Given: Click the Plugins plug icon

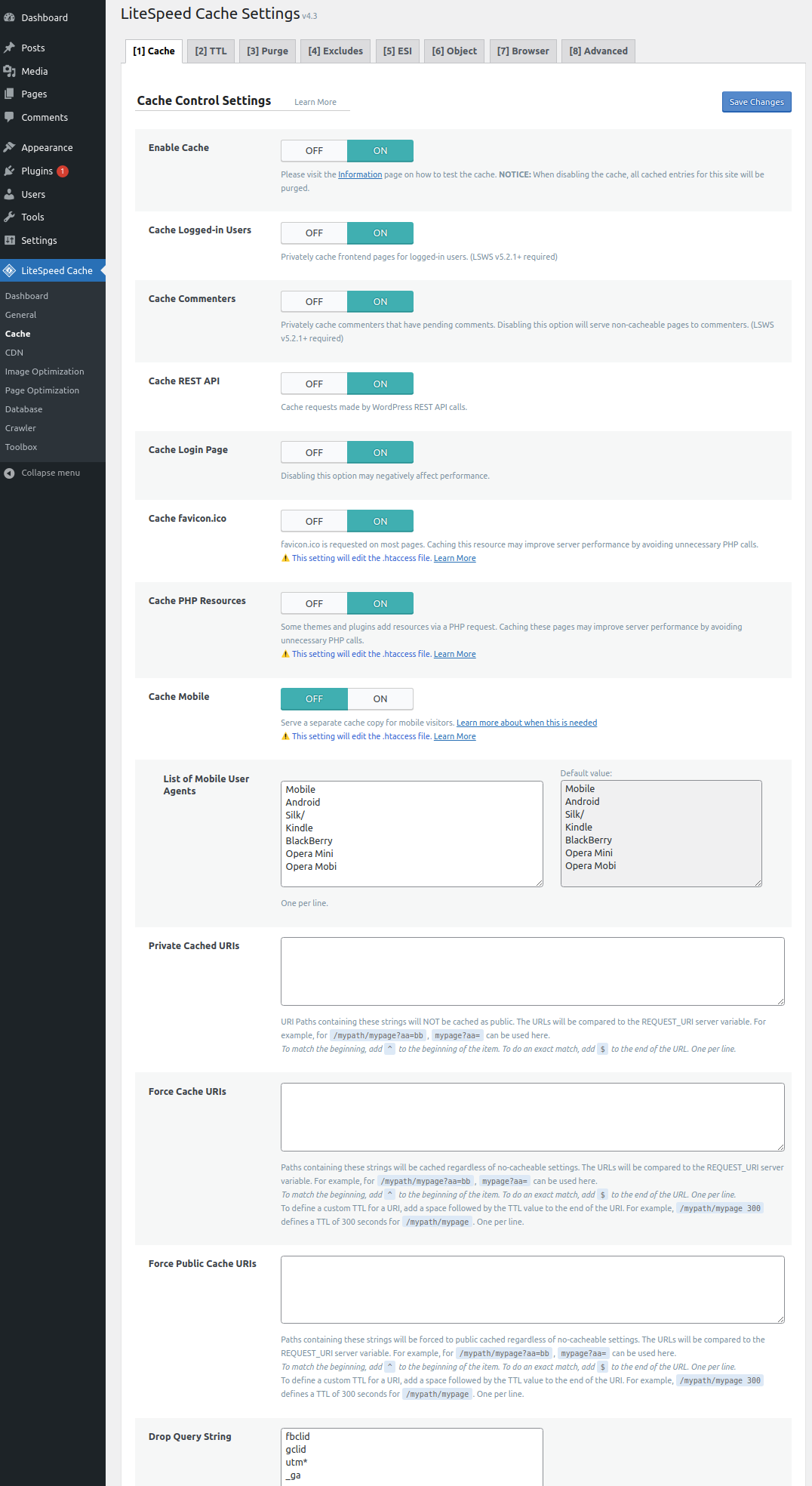Looking at the screenshot, I should point(10,171).
